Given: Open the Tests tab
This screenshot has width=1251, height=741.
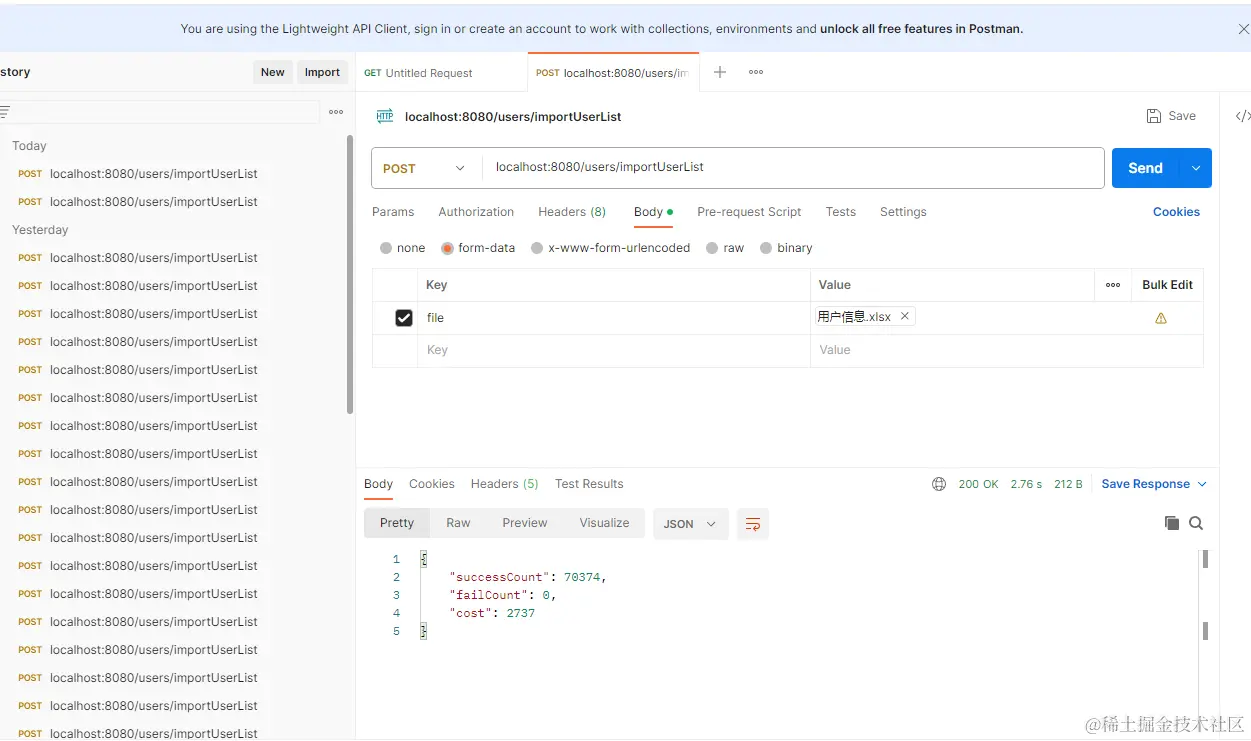Looking at the screenshot, I should pyautogui.click(x=840, y=212).
